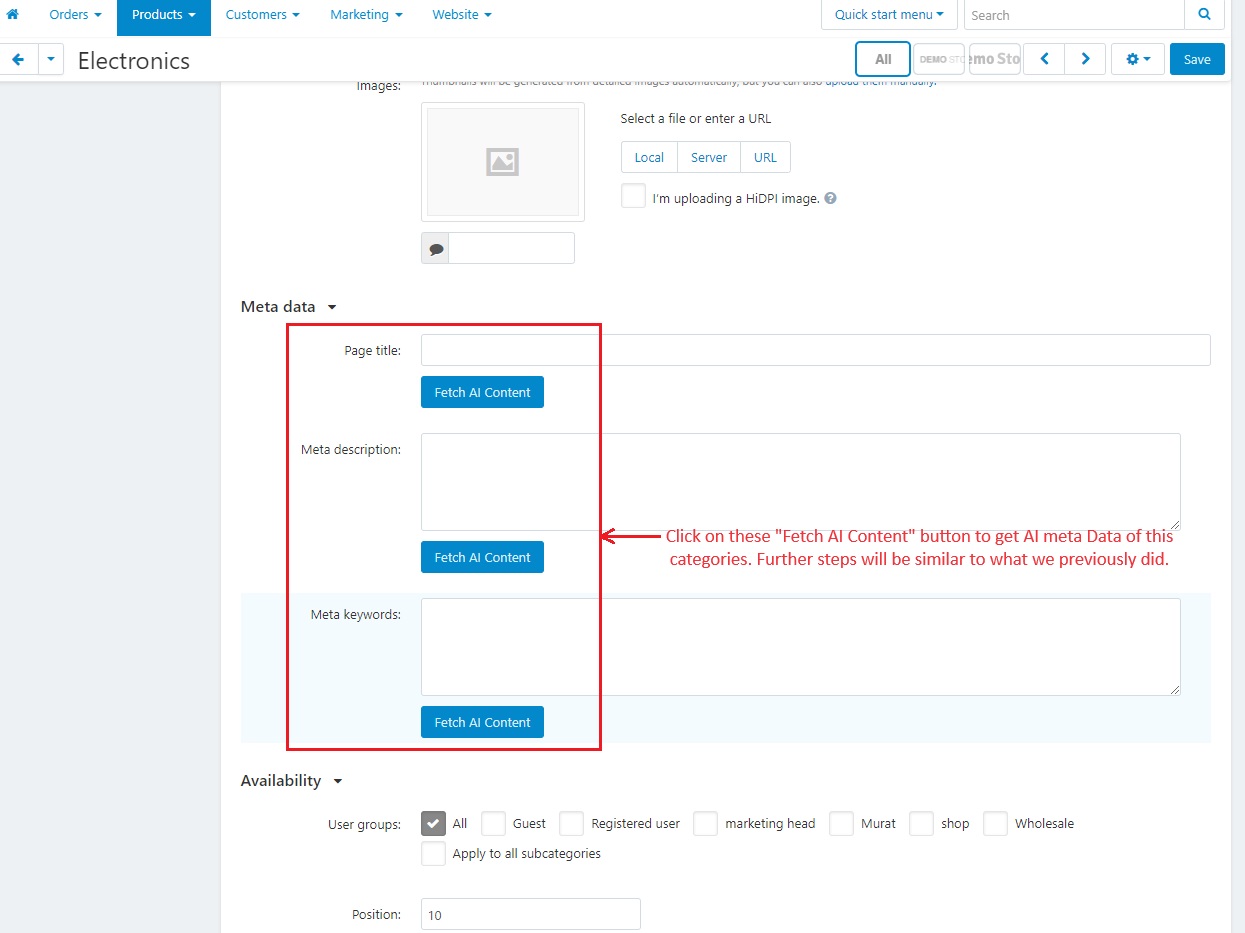Fetch AI Content for Meta keywords

pyautogui.click(x=482, y=722)
